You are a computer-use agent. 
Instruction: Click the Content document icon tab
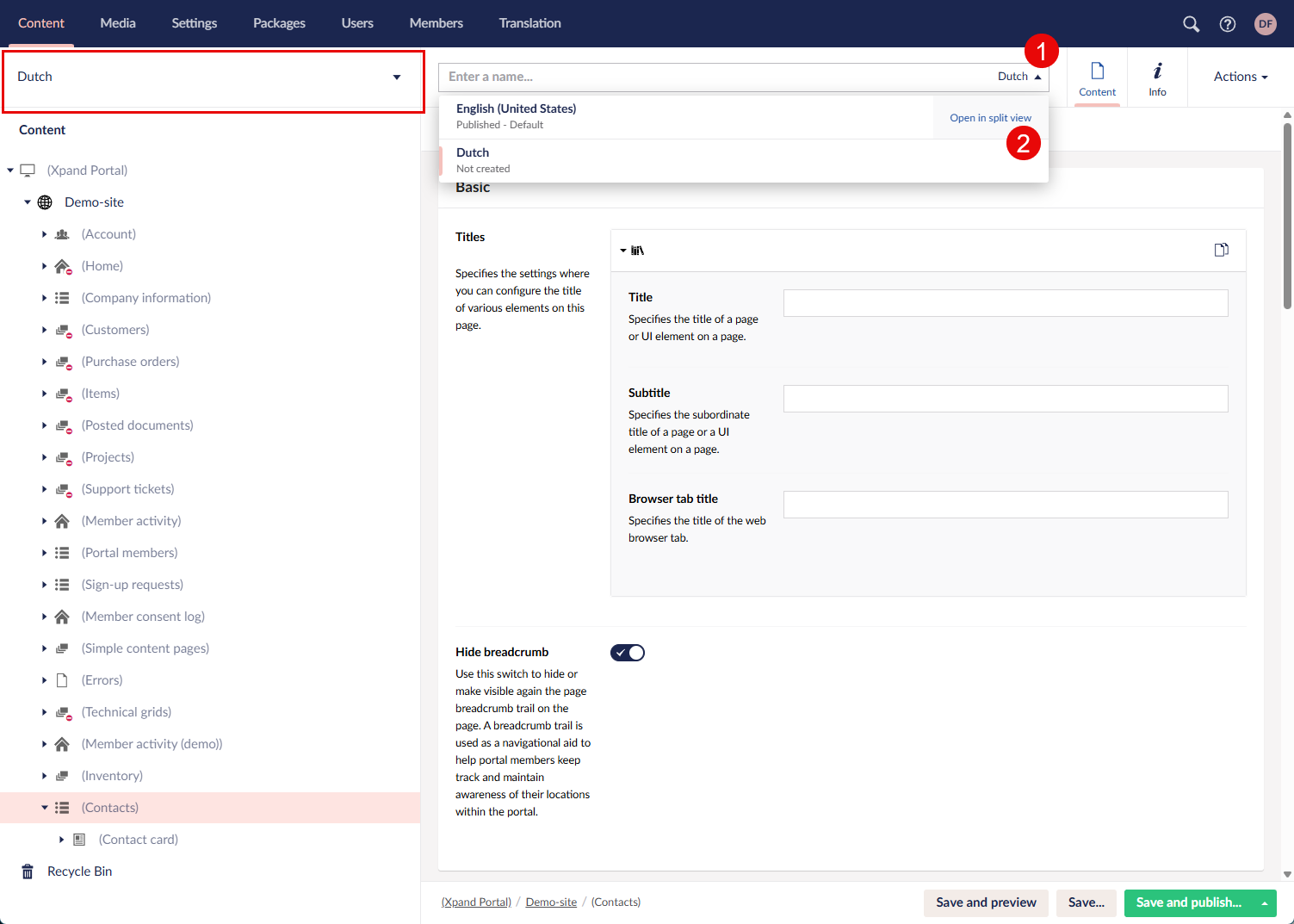1097,78
